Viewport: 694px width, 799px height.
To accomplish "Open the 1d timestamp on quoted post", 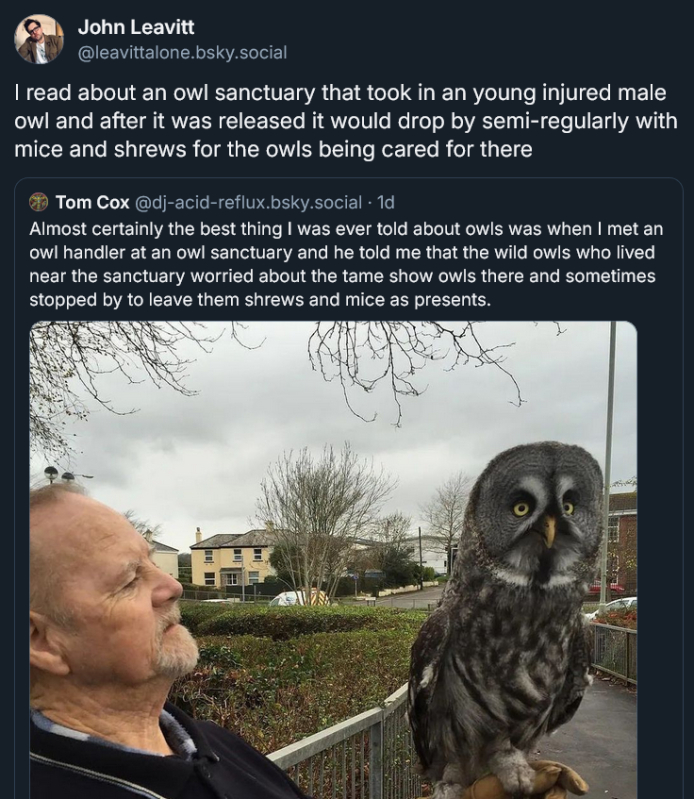I will click(x=386, y=202).
